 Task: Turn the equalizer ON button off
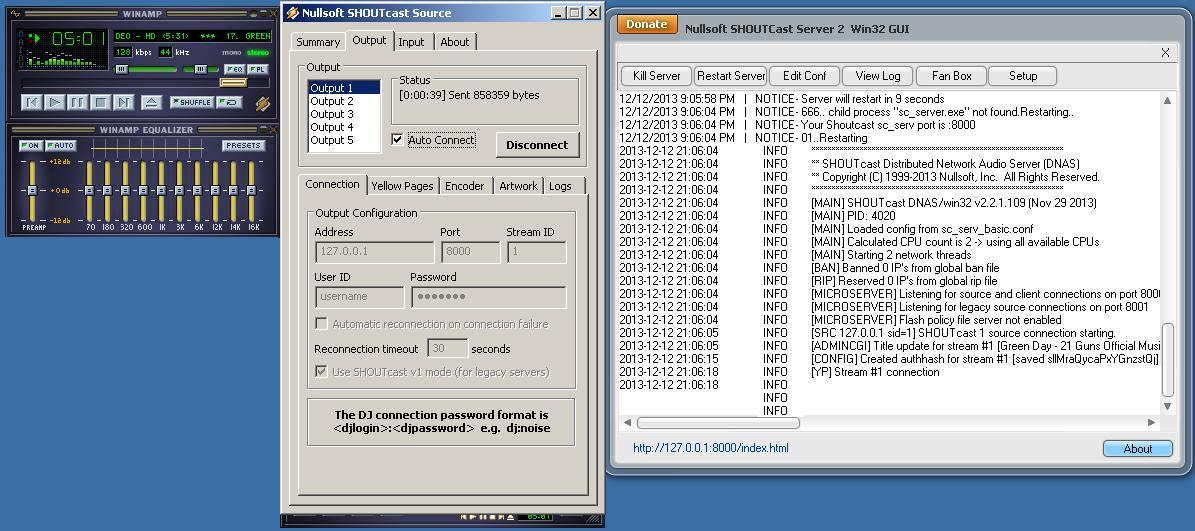click(x=30, y=146)
